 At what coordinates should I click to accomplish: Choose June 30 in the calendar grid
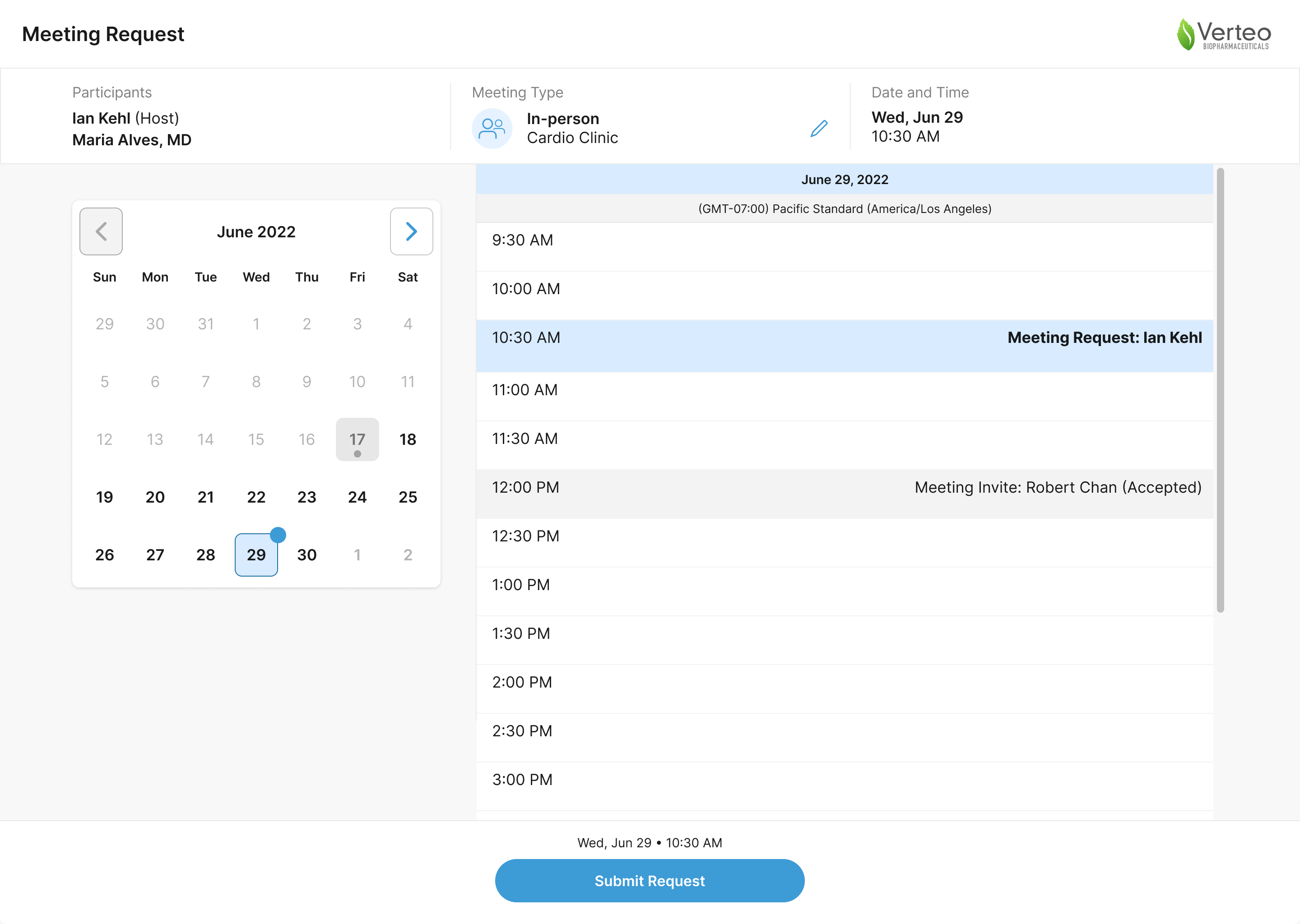click(307, 555)
